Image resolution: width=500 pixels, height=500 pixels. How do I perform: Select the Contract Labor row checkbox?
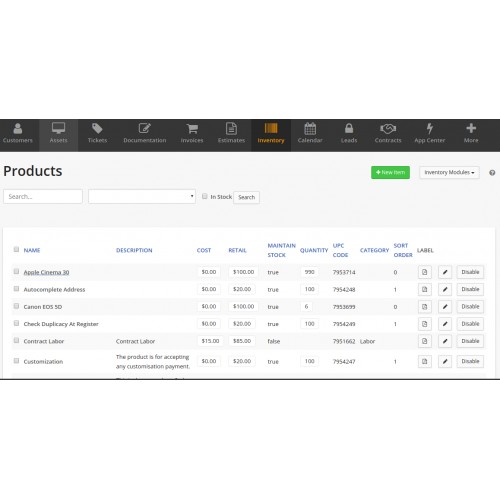click(x=16, y=340)
